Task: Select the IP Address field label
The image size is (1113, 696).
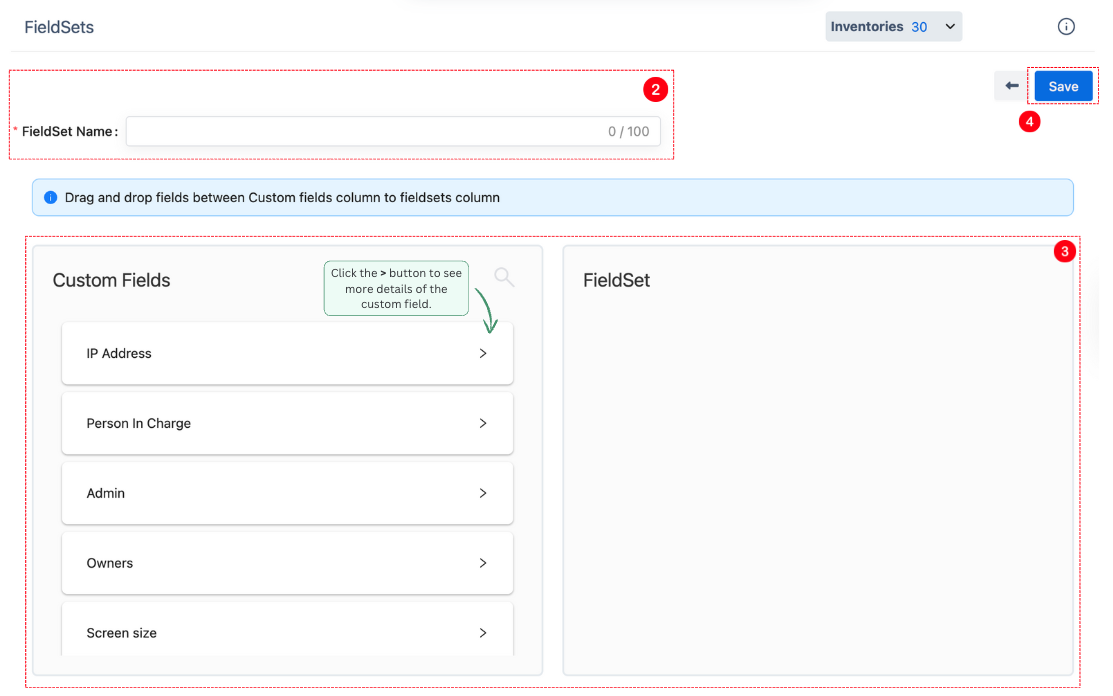Action: tap(119, 353)
